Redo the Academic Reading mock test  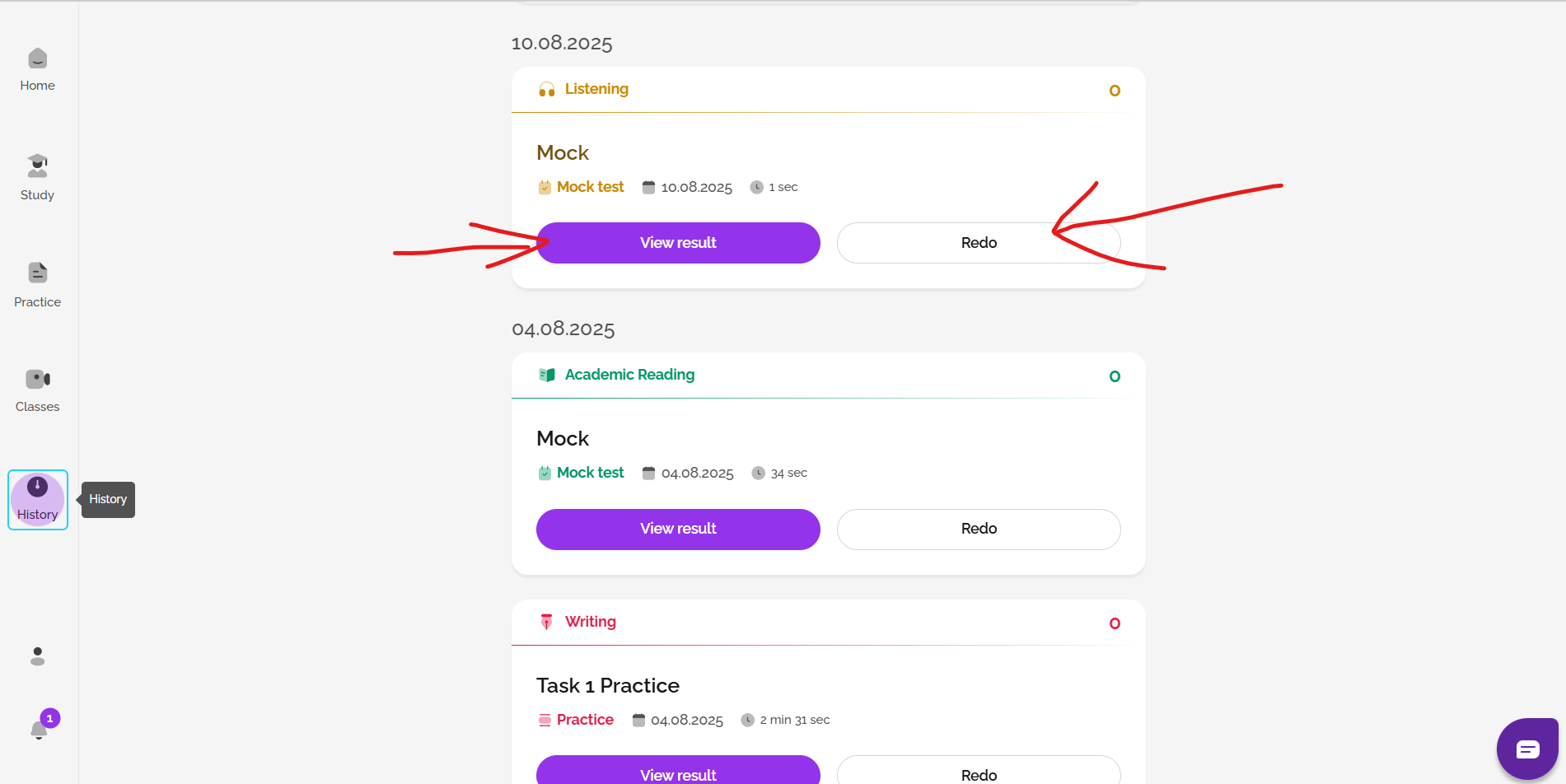click(978, 529)
